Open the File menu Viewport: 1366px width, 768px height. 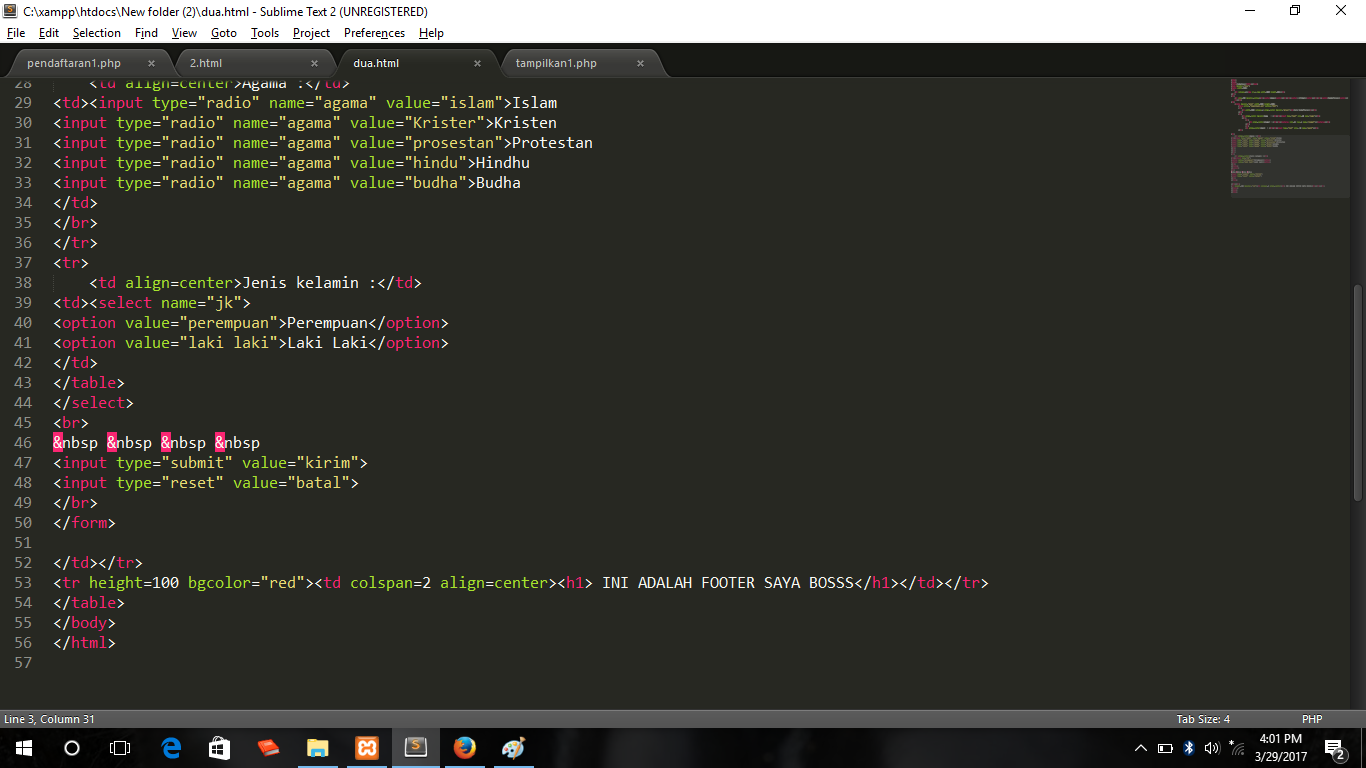[15, 33]
